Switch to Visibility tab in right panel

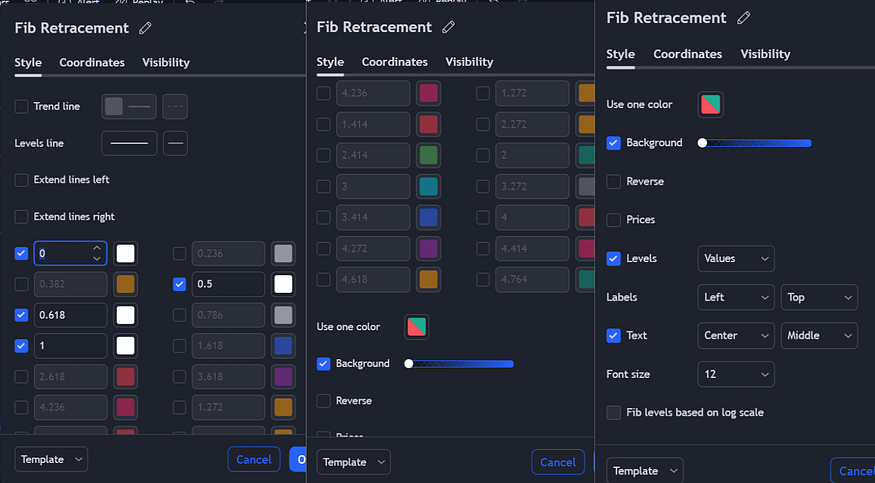click(765, 54)
